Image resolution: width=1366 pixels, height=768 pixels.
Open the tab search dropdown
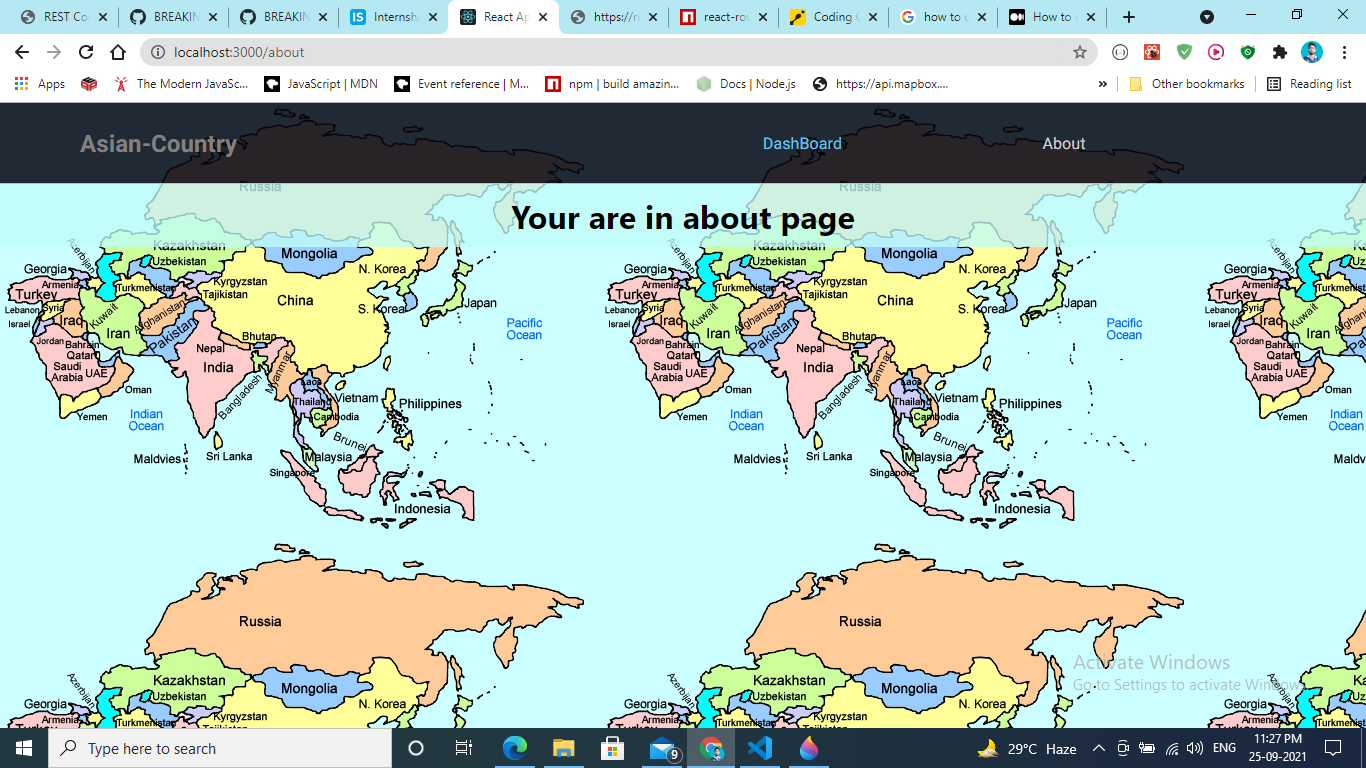pyautogui.click(x=1207, y=17)
